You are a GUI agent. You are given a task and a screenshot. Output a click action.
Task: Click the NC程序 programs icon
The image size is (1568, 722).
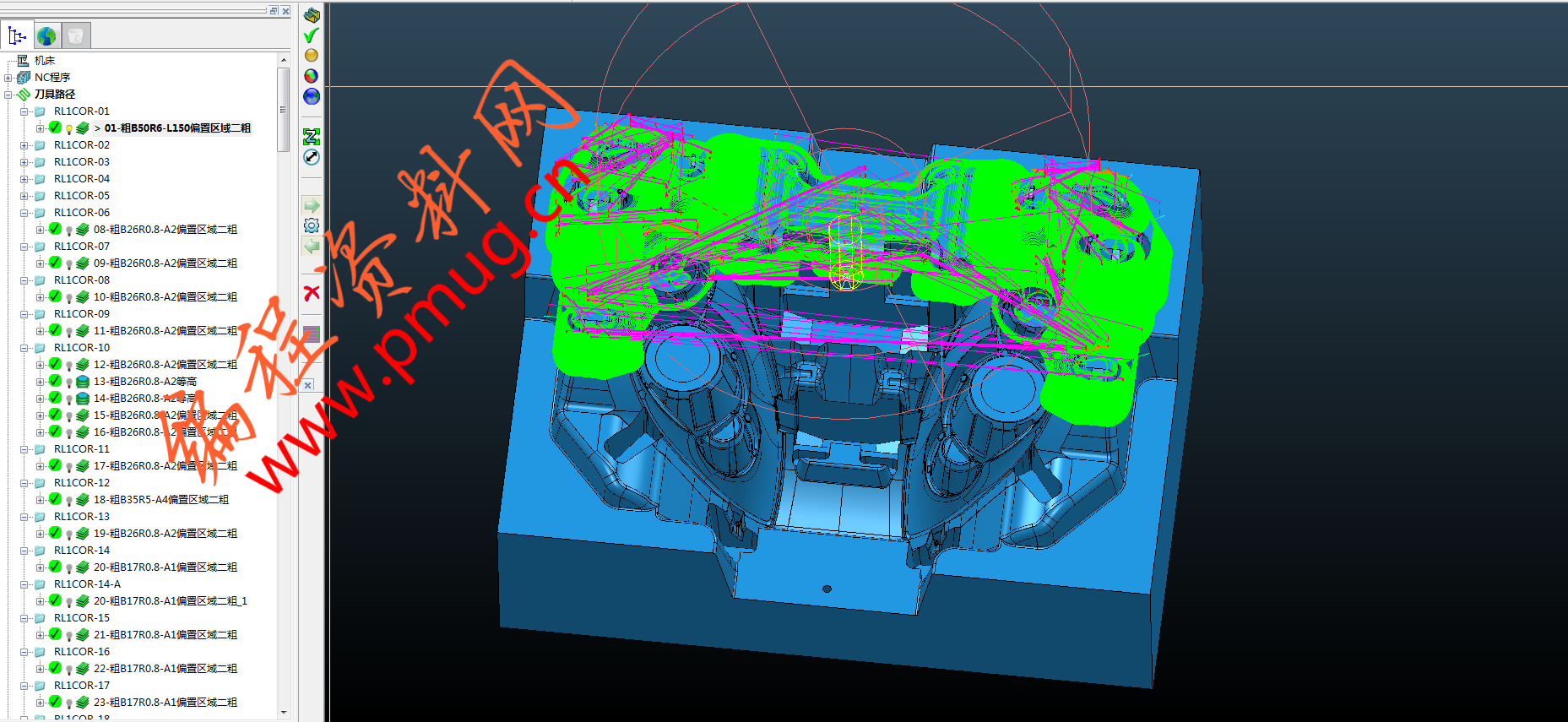coord(24,78)
